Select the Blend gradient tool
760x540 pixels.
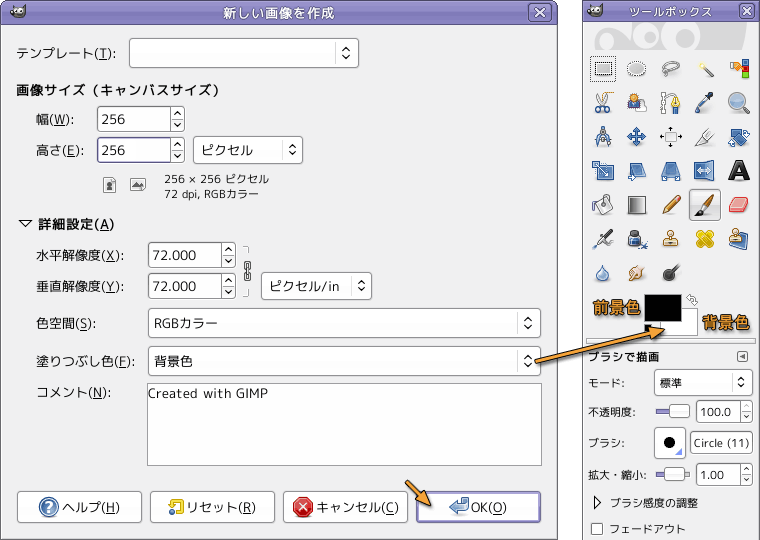[636, 205]
